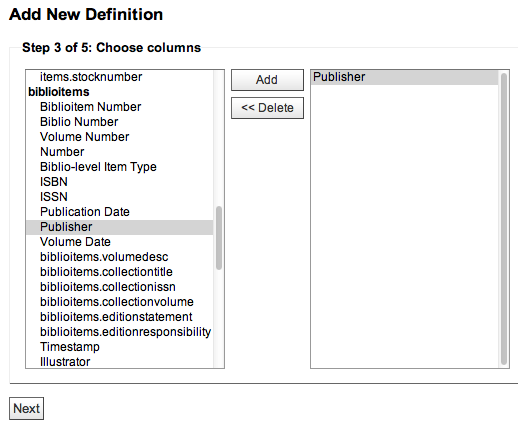
Task: Pick the Biblioitem Number entry
Action: tap(119, 107)
